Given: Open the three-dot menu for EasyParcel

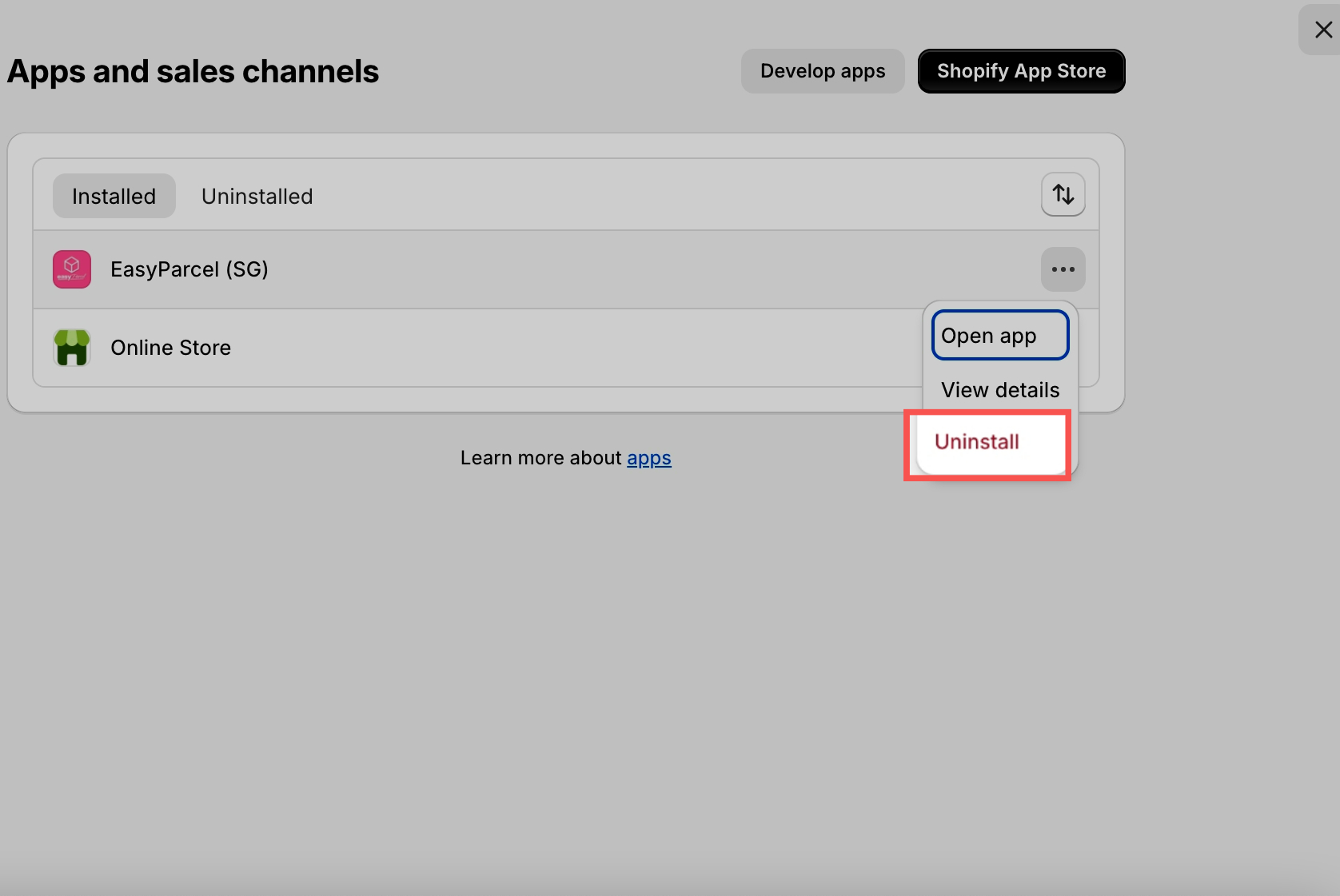Looking at the screenshot, I should [1063, 269].
